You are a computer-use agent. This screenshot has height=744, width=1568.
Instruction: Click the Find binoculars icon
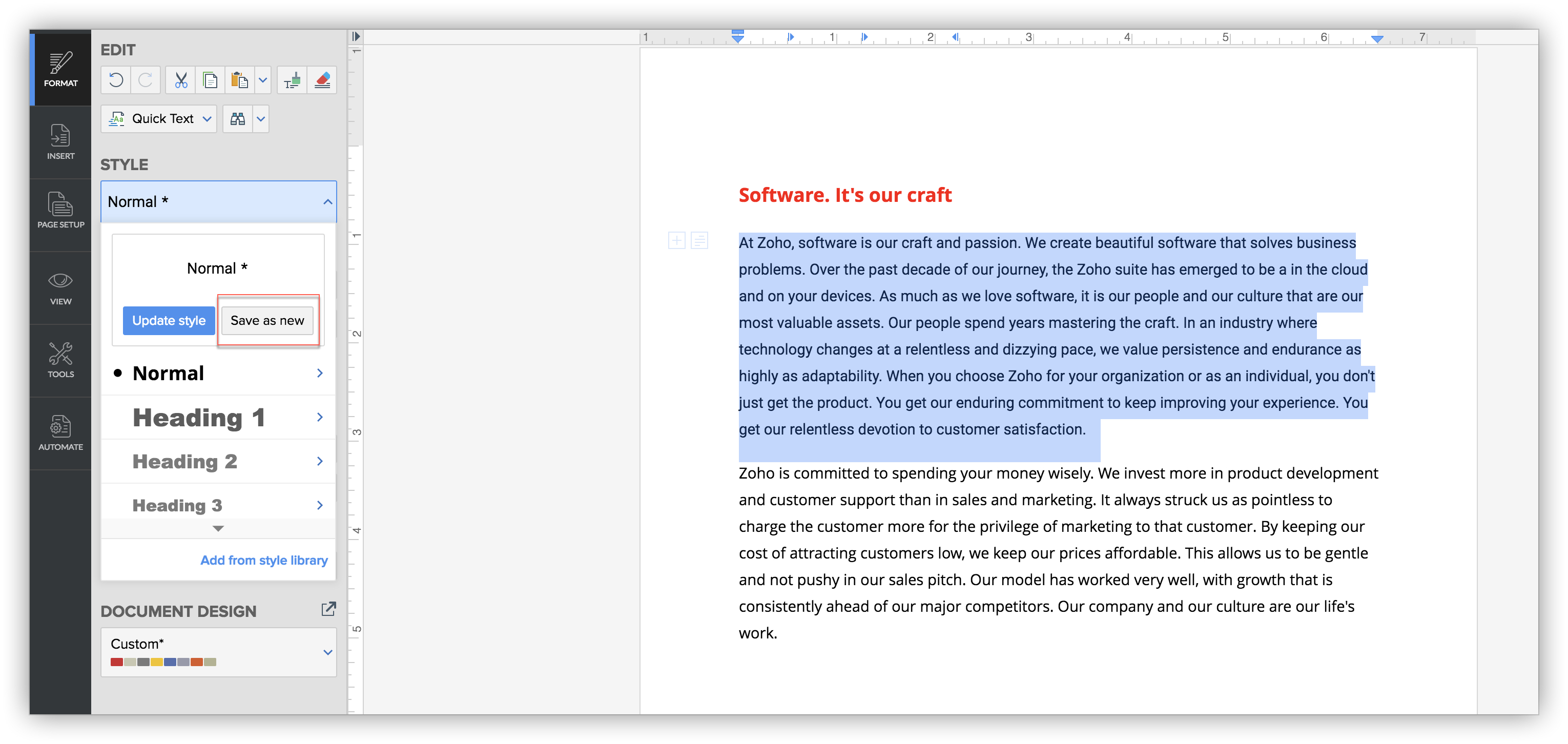click(x=237, y=119)
